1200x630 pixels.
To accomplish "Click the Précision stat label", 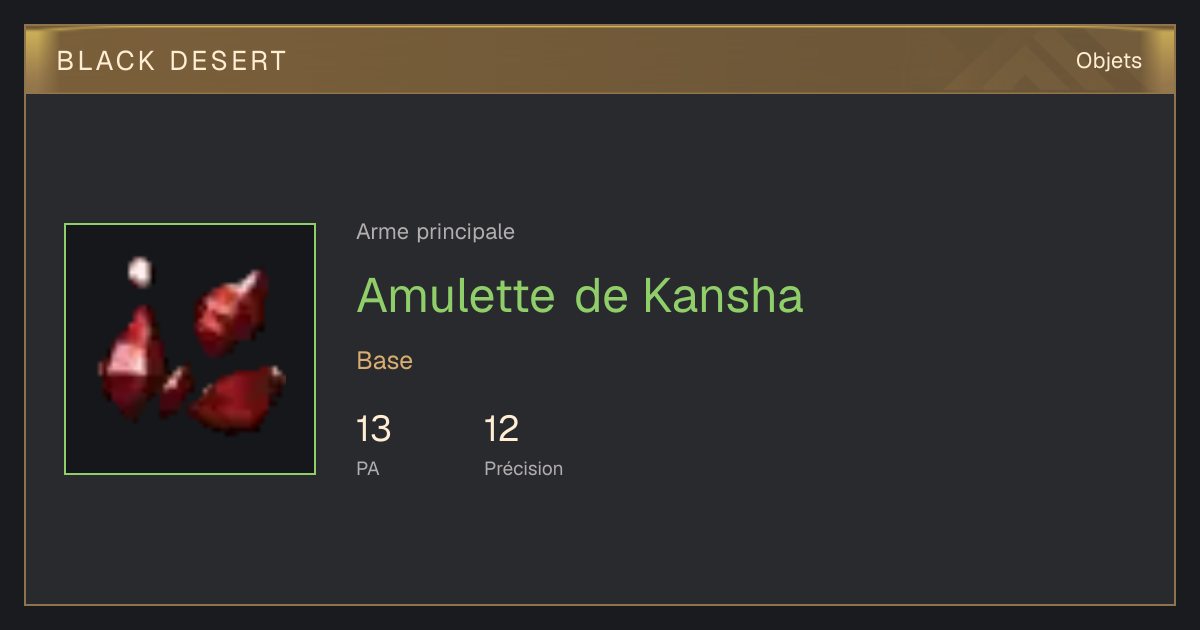I will (524, 468).
